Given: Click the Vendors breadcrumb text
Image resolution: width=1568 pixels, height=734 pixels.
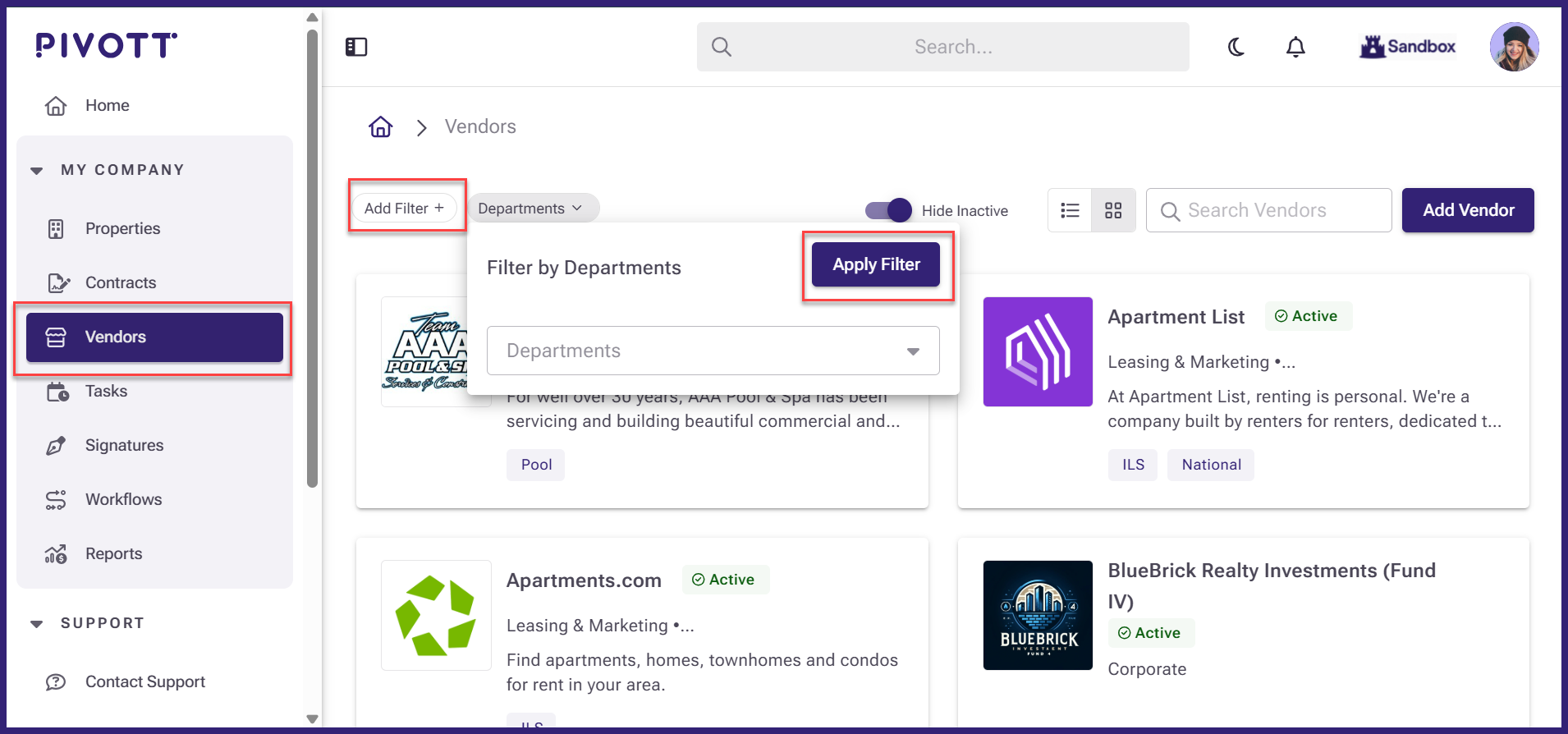Looking at the screenshot, I should [x=480, y=126].
